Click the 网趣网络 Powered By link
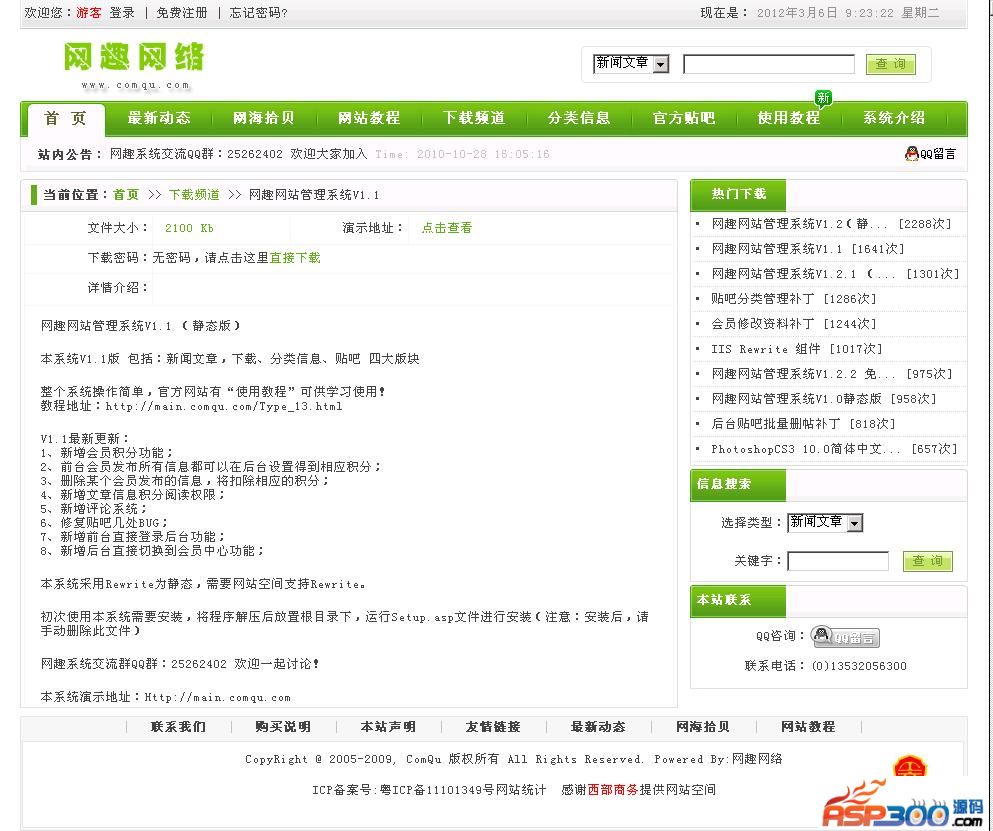Image resolution: width=993 pixels, height=831 pixels. pos(757,759)
